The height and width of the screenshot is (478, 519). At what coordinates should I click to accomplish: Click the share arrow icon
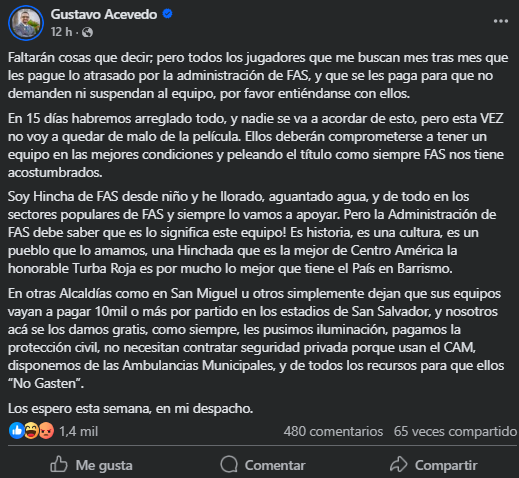(x=399, y=464)
